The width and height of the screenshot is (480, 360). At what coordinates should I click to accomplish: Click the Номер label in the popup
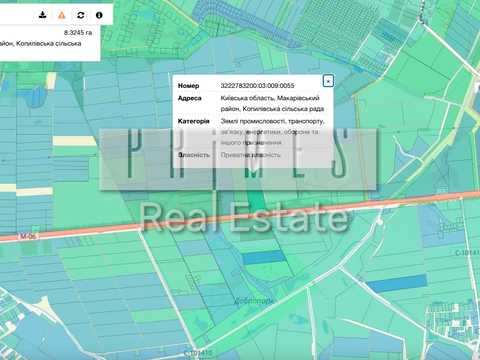[188, 86]
